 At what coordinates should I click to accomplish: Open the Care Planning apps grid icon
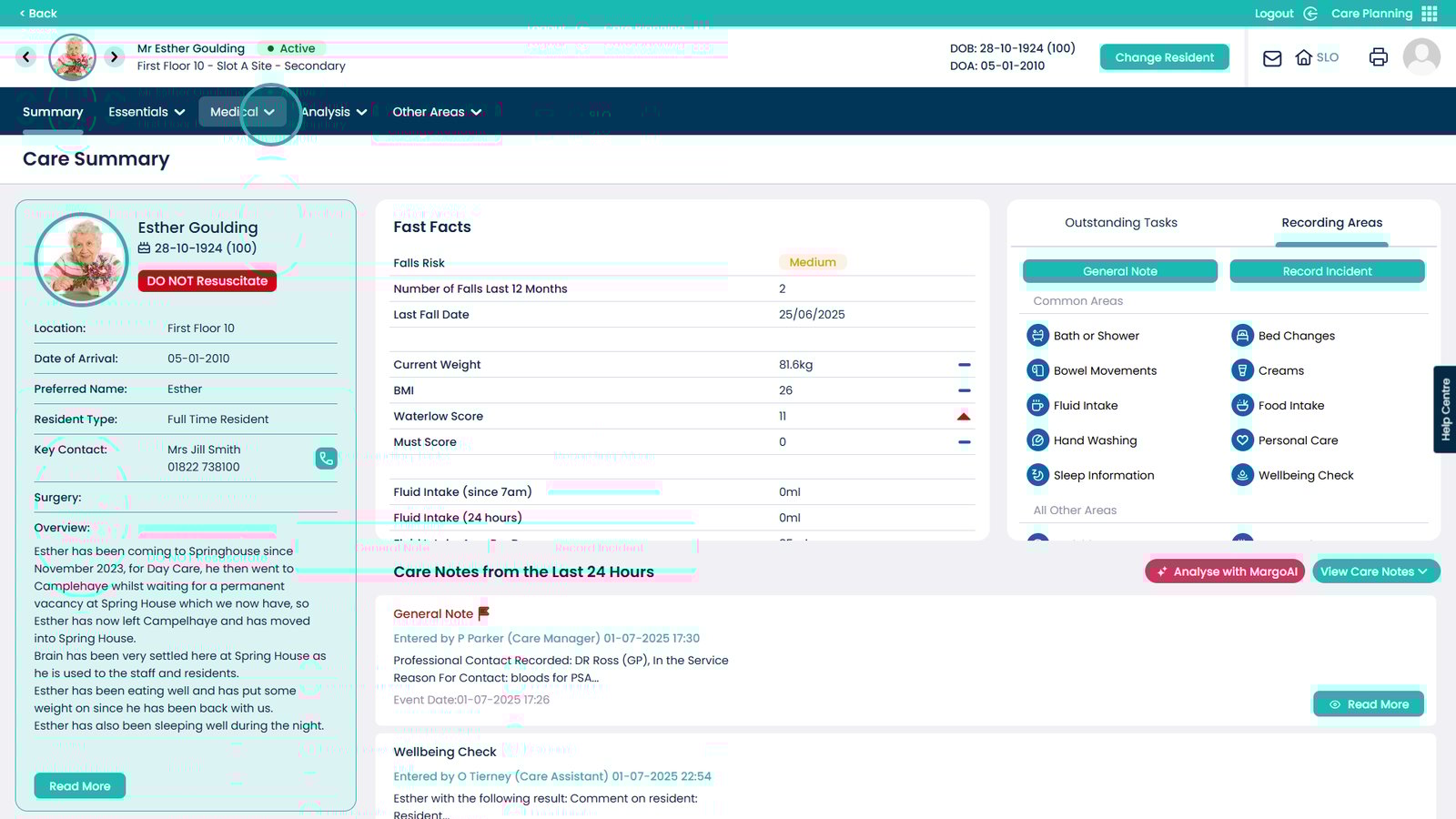coord(1430,14)
